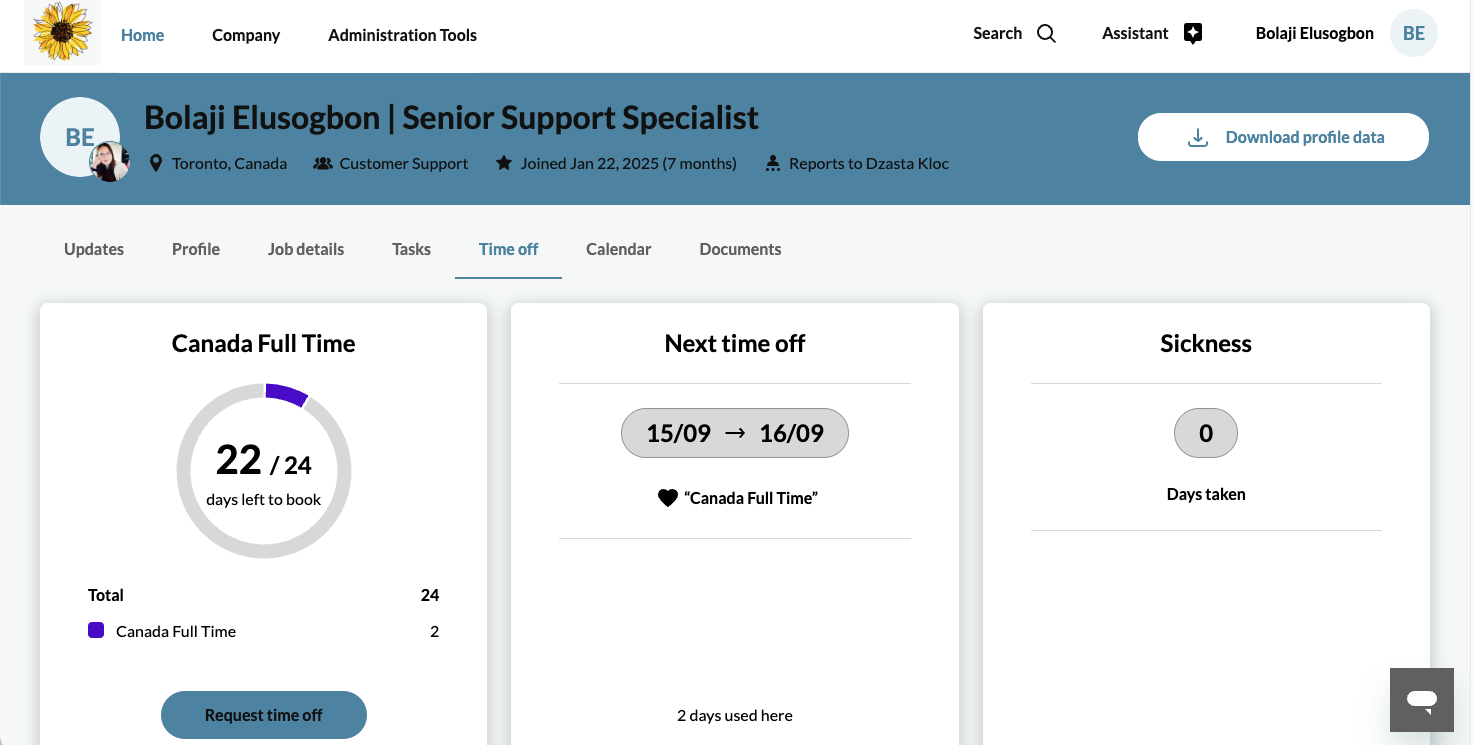The image size is (1473, 745).
Task: Click Download profile data
Action: click(x=1303, y=137)
